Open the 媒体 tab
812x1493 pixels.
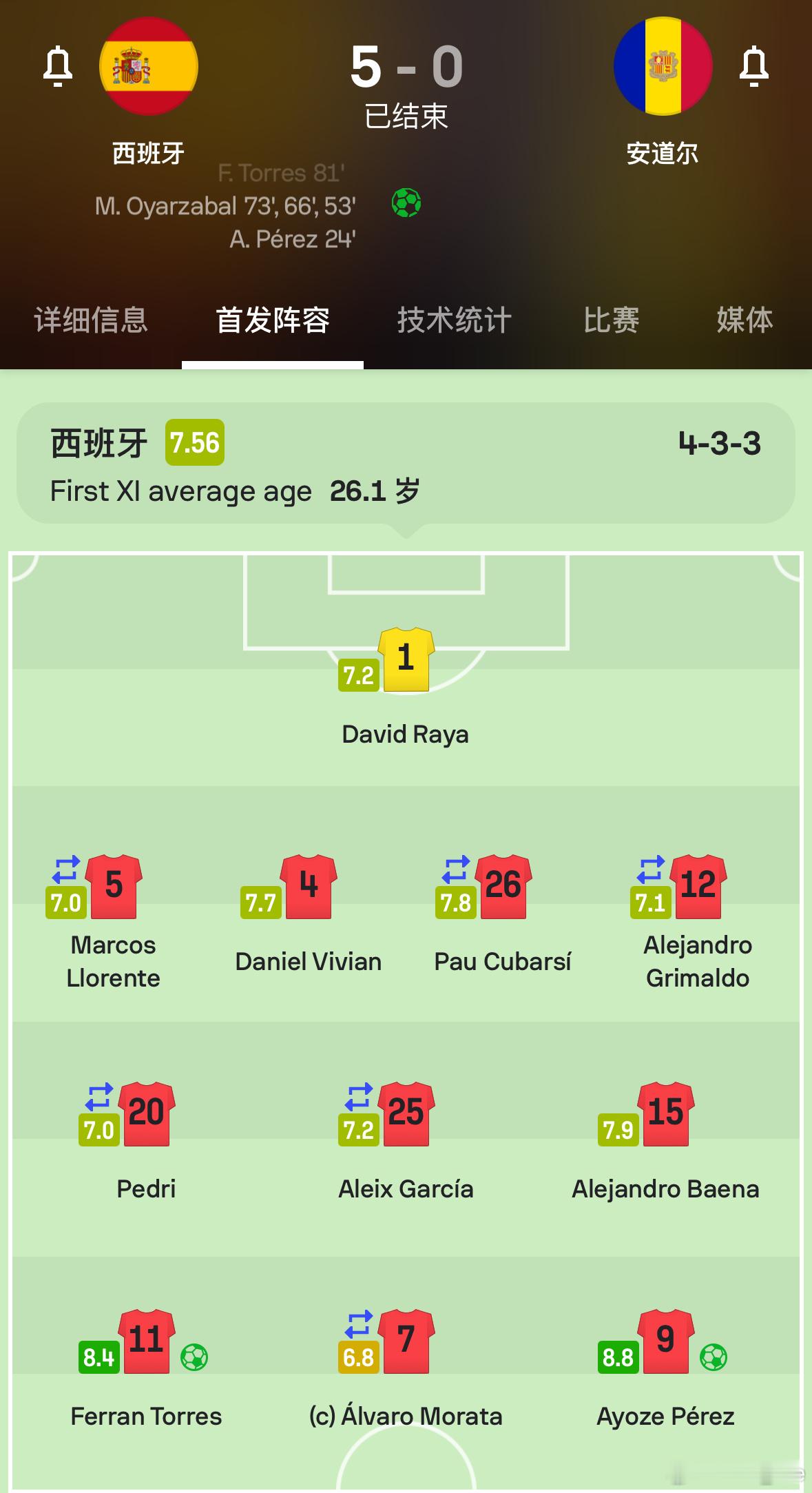pos(745,320)
